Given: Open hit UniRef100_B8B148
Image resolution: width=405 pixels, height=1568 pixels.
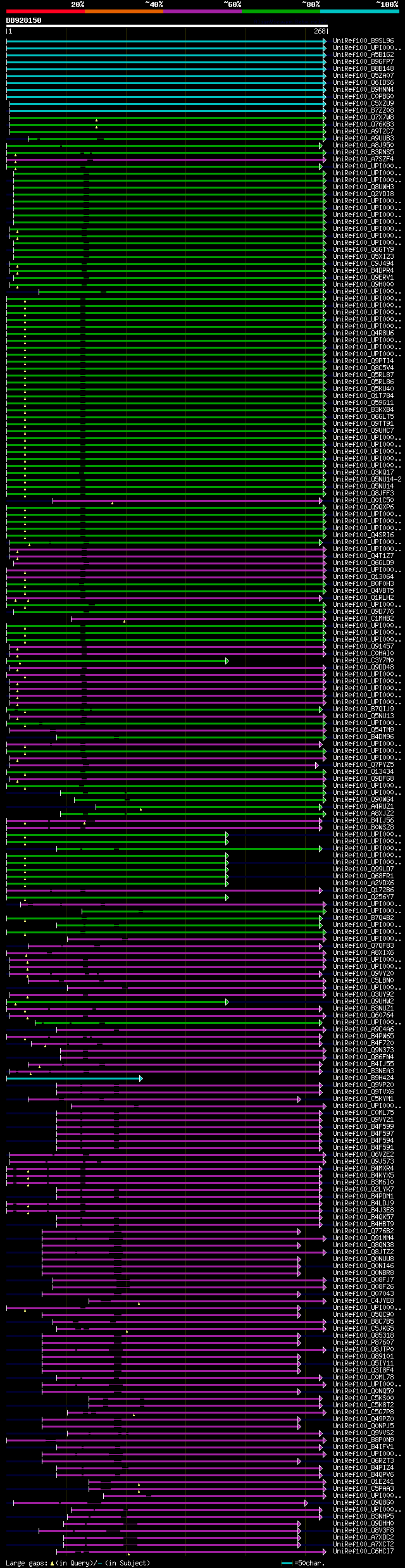Looking at the screenshot, I should tap(363, 69).
